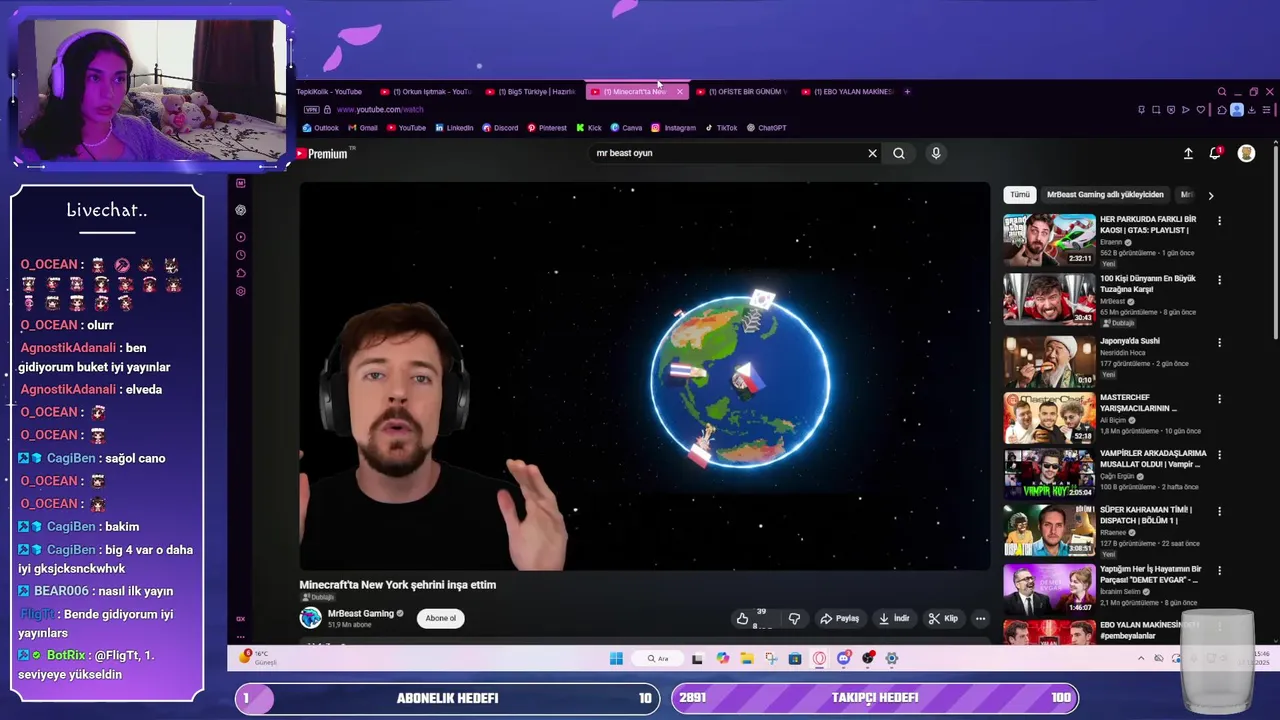1280x720 pixels.
Task: Open YouTube upload/create icon
Action: (x=1188, y=153)
